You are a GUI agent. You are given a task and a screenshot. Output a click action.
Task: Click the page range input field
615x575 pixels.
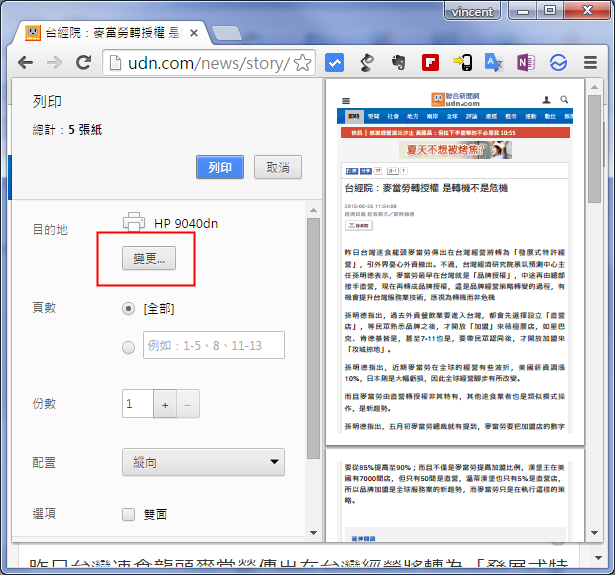[214, 345]
